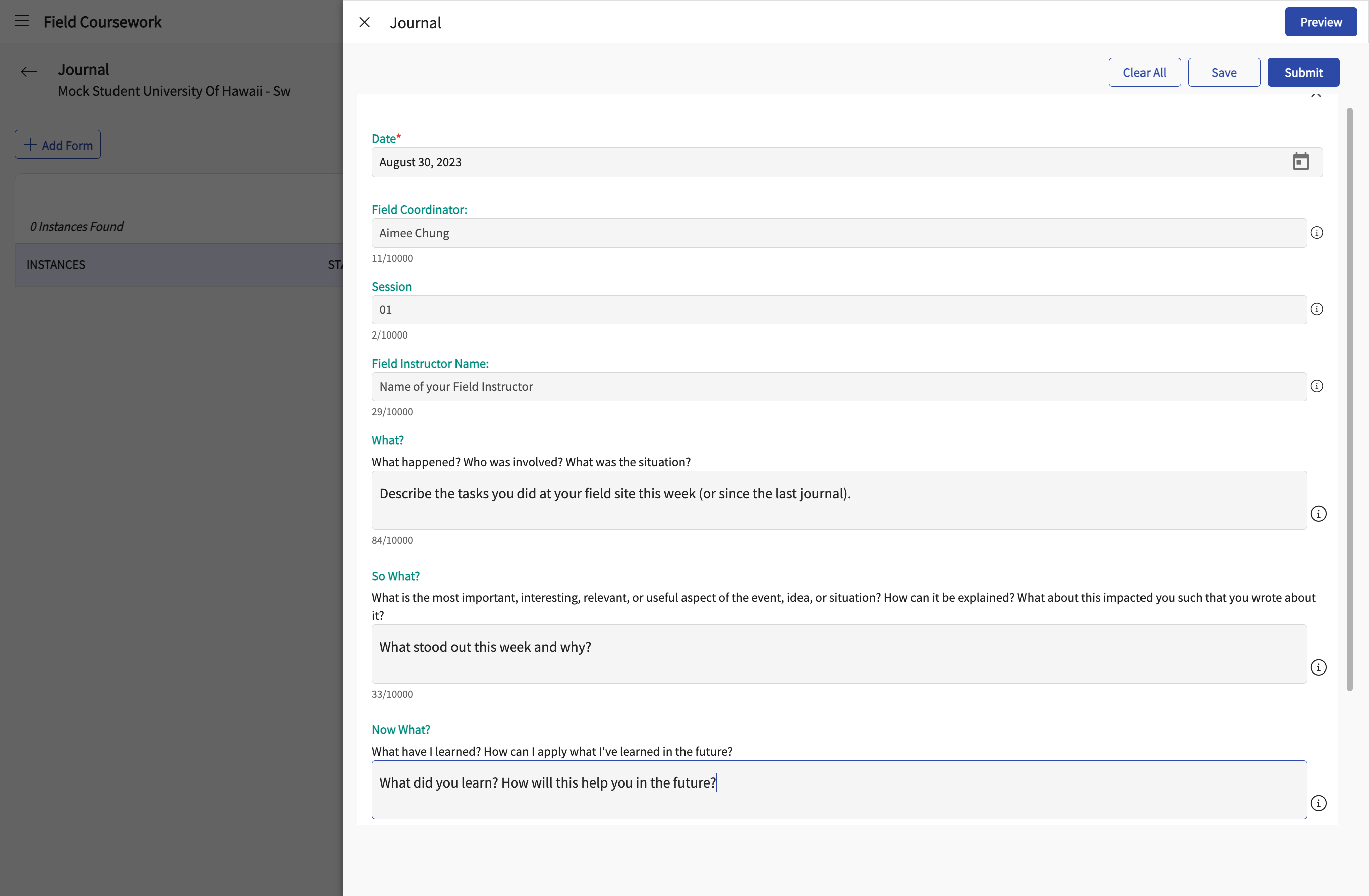Click the What? description text area
Viewport: 1369px width, 896px height.
(839, 500)
